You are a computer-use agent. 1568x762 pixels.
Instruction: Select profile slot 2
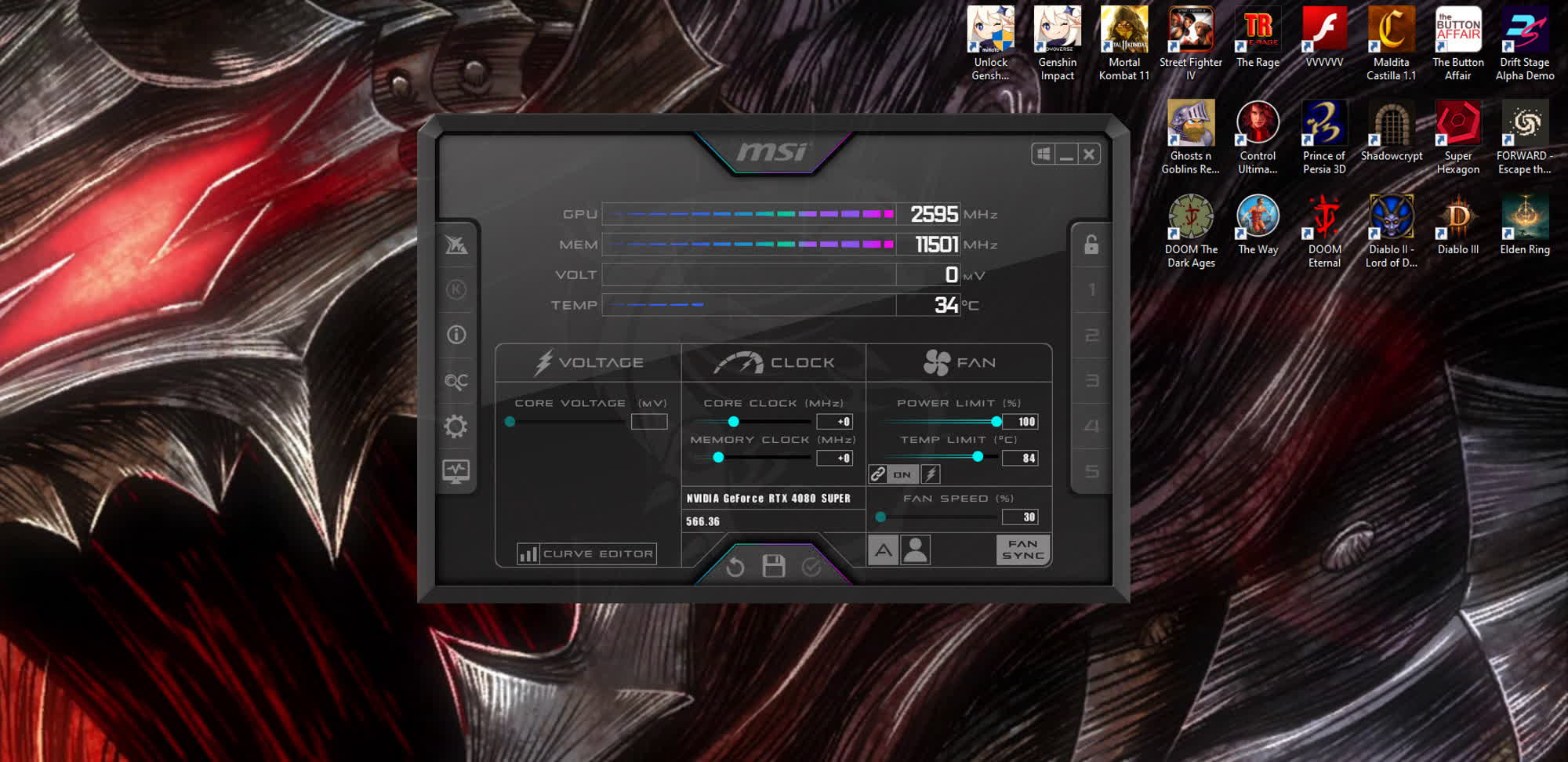pyautogui.click(x=1091, y=336)
